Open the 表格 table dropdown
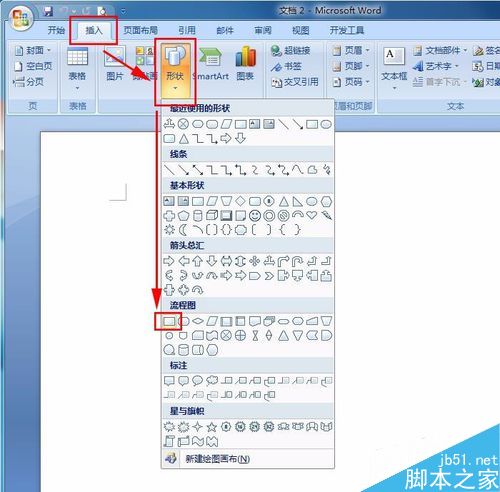Screen dimensions: 500x492 coord(77,69)
